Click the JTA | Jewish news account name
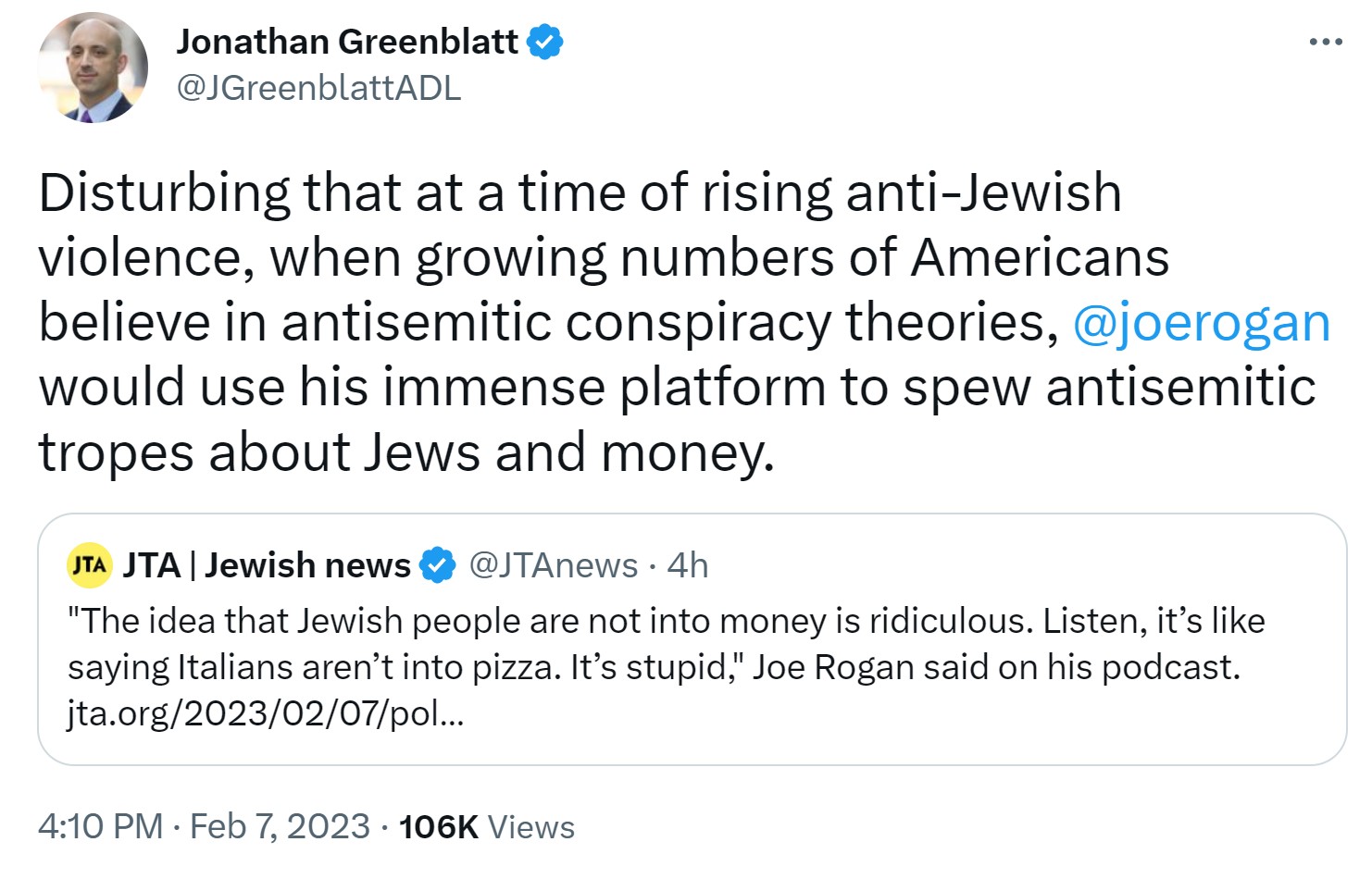Image resolution: width=1372 pixels, height=879 pixels. 267,564
